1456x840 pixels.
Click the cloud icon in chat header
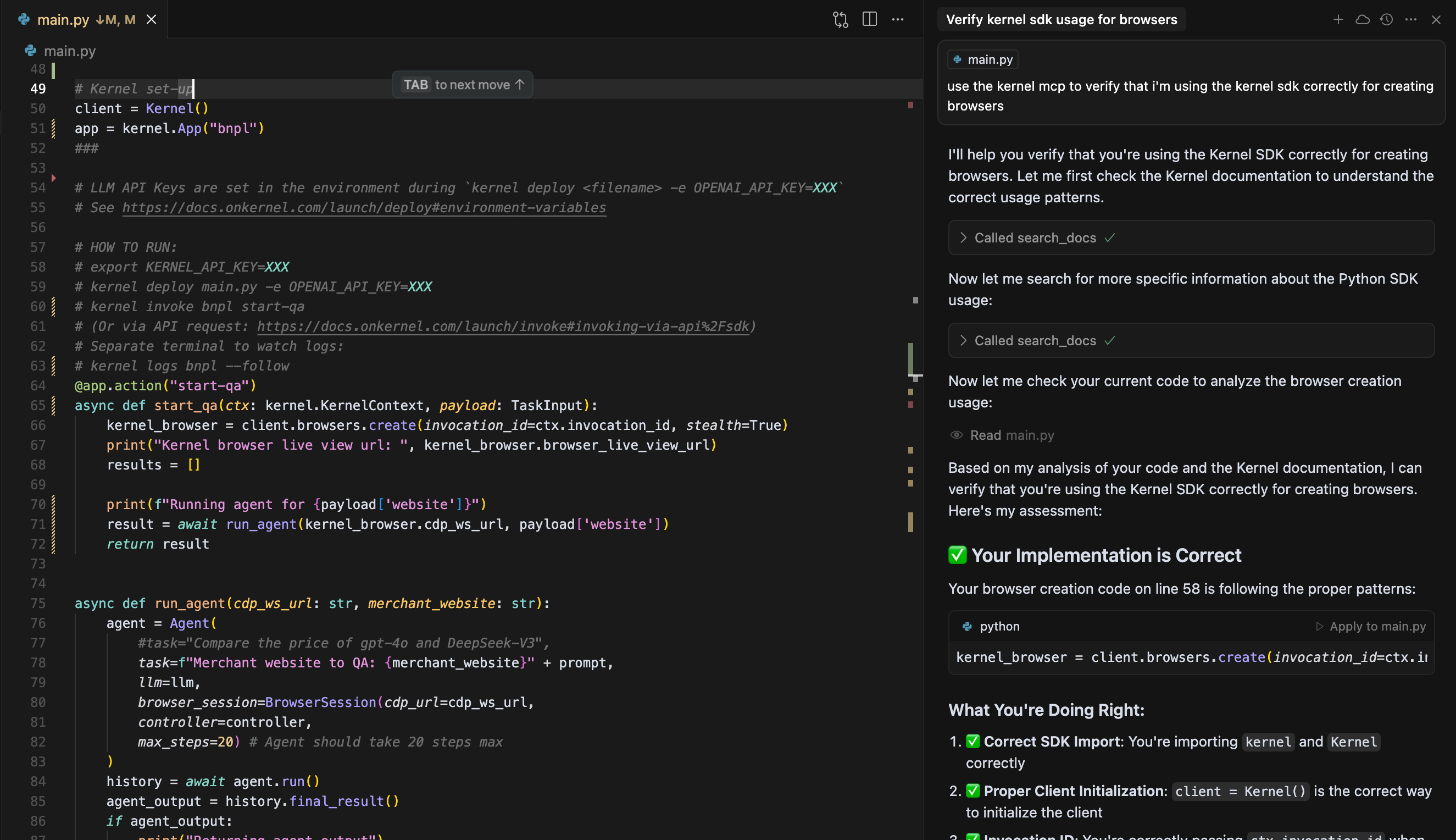(1362, 20)
